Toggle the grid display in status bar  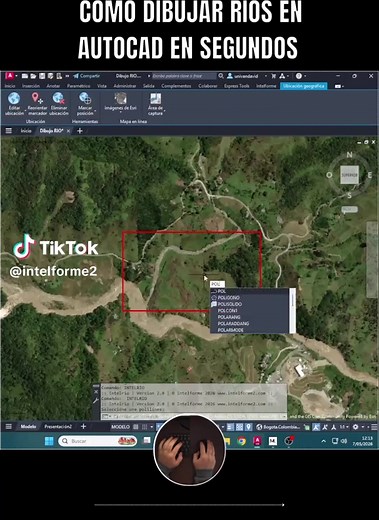[x=136, y=427]
